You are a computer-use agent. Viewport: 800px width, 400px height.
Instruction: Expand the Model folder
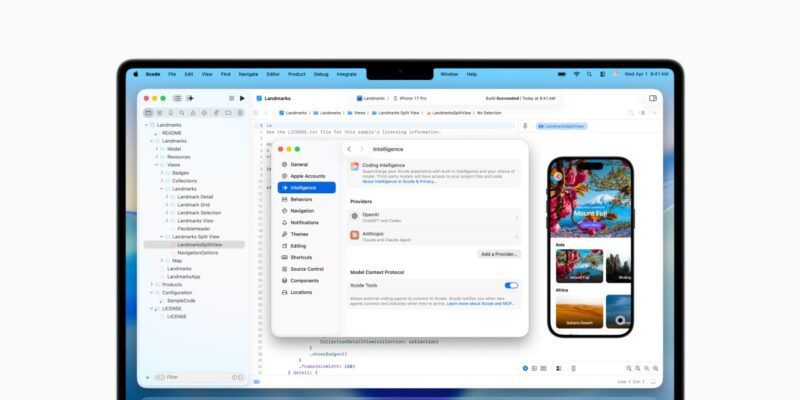click(x=157, y=149)
